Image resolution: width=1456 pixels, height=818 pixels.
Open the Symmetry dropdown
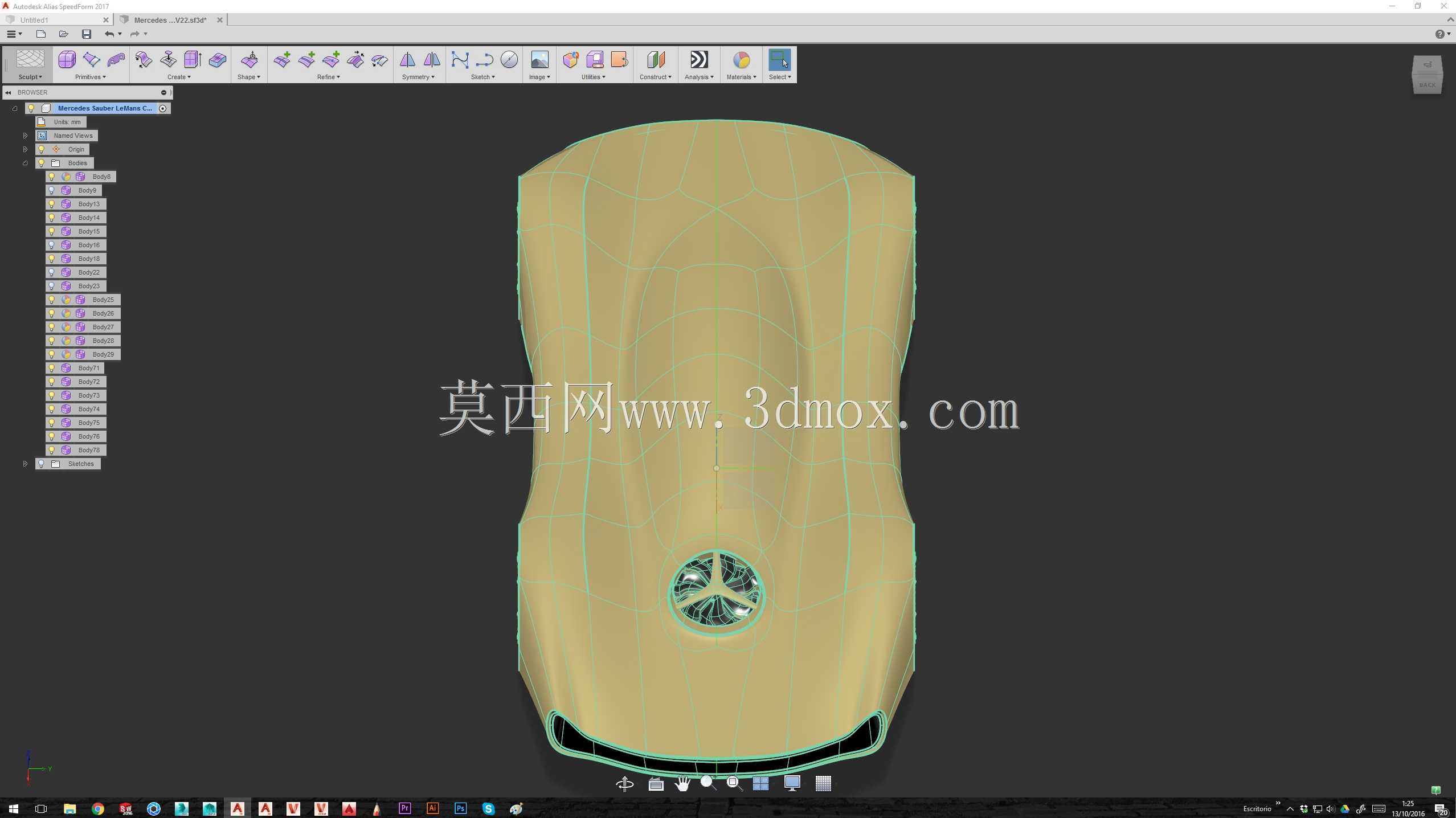[418, 77]
